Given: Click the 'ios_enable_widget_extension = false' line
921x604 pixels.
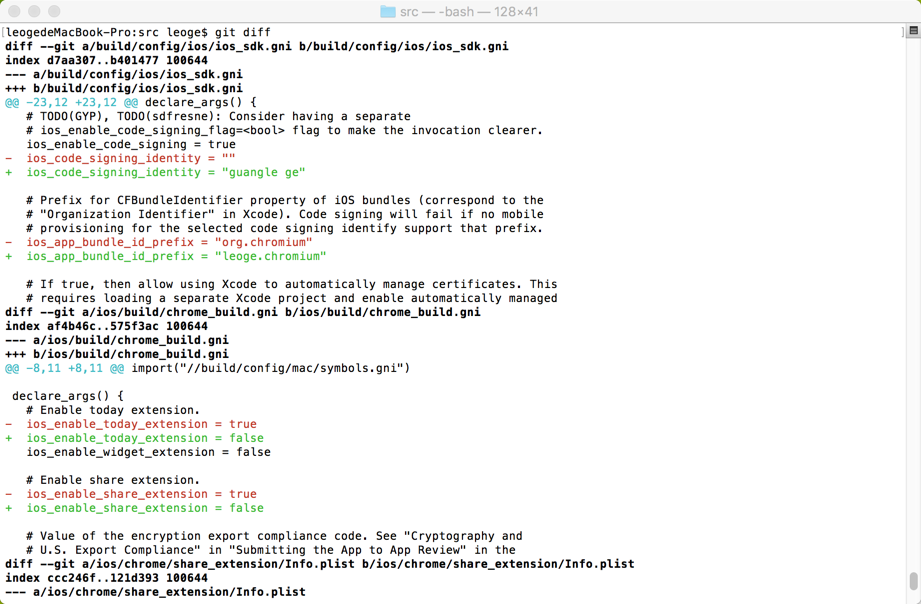Looking at the screenshot, I should coord(148,452).
